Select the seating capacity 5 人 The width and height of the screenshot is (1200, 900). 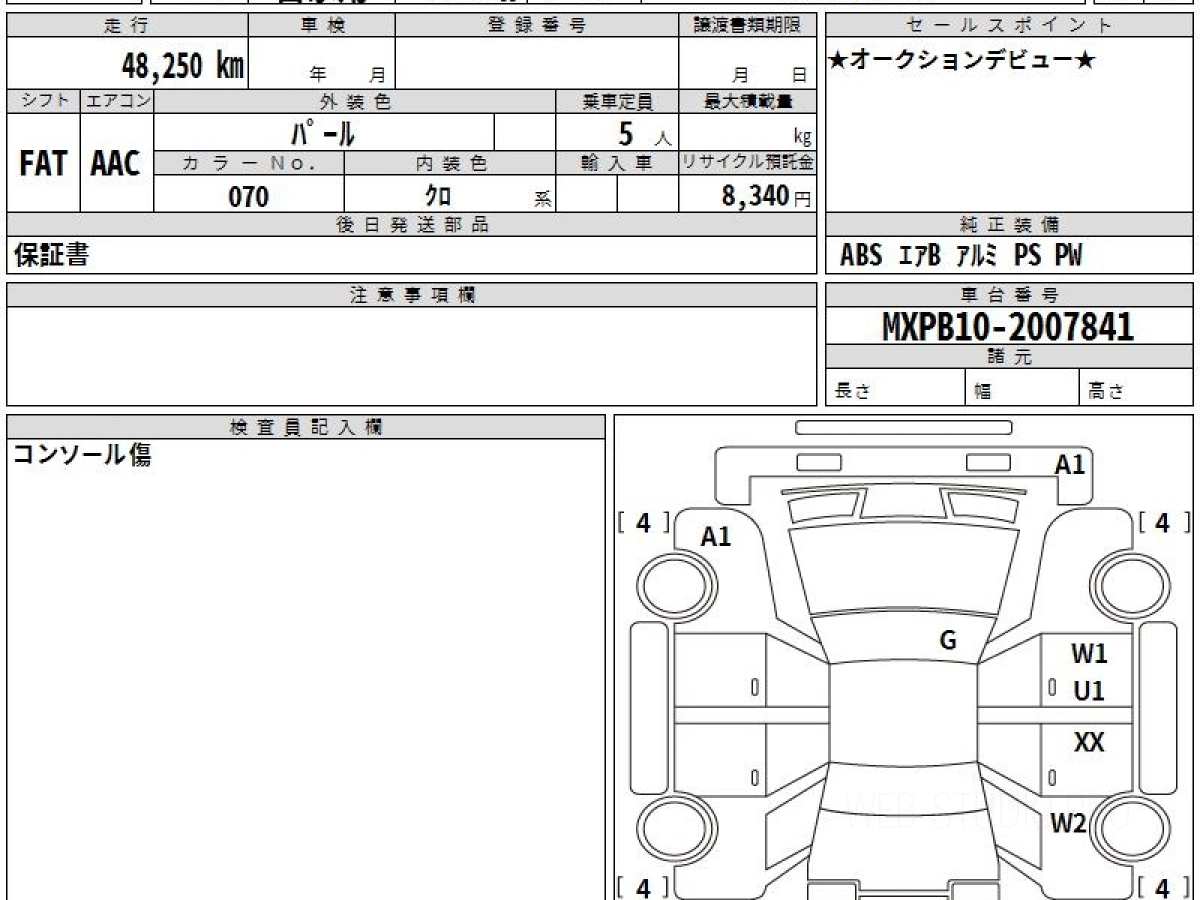[643, 134]
